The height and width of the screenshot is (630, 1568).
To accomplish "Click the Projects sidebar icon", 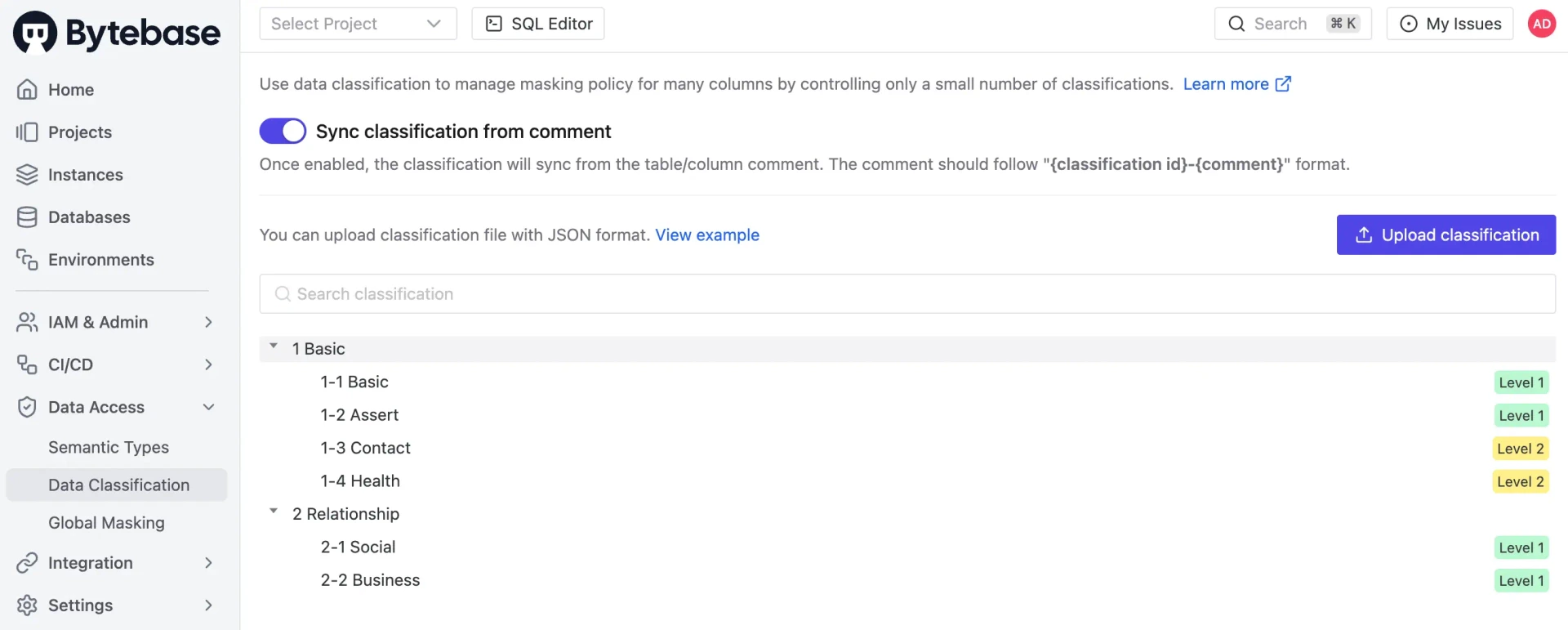I will point(27,132).
